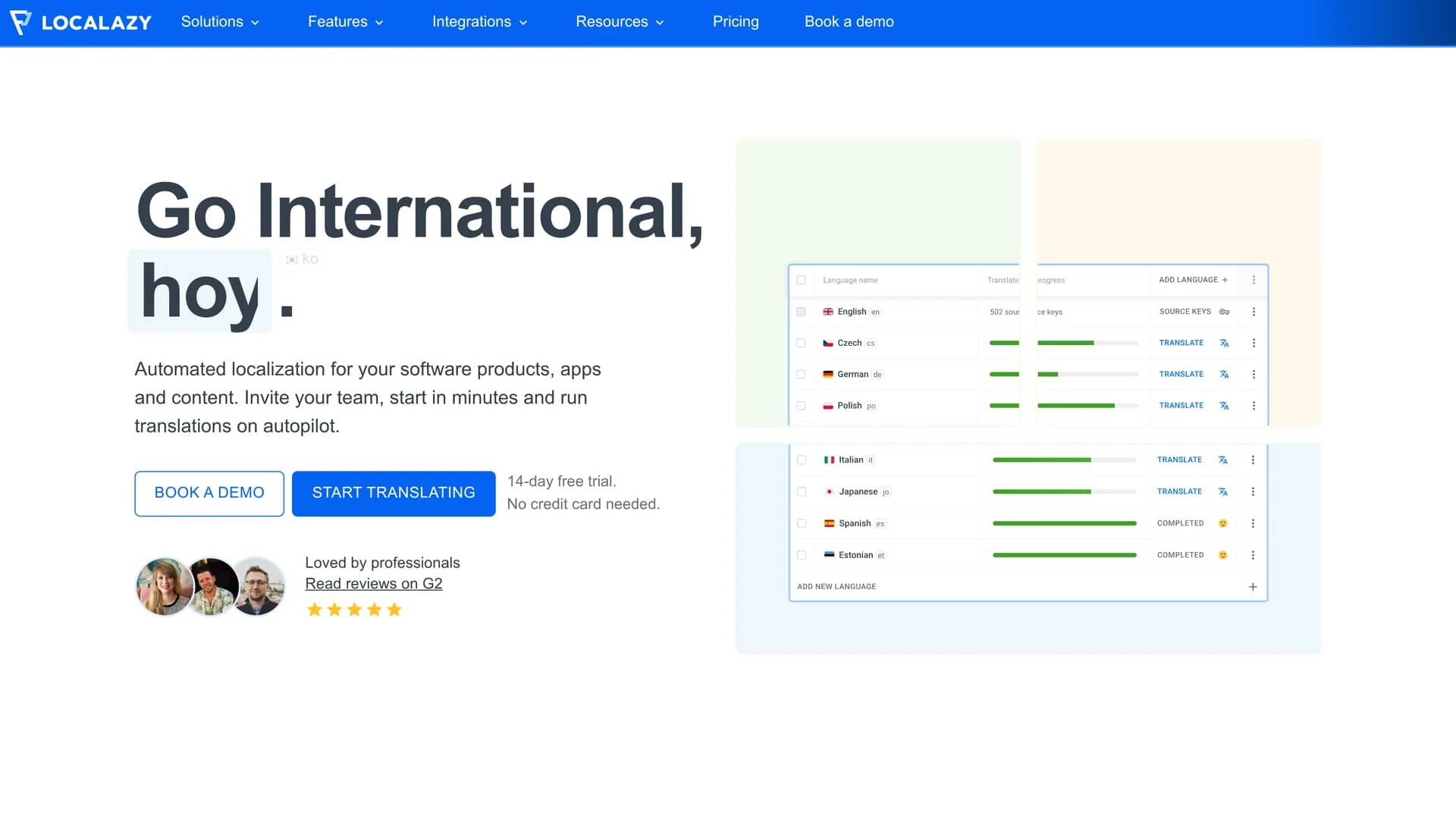
Task: Check the Spanish row checkbox
Action: pos(802,523)
